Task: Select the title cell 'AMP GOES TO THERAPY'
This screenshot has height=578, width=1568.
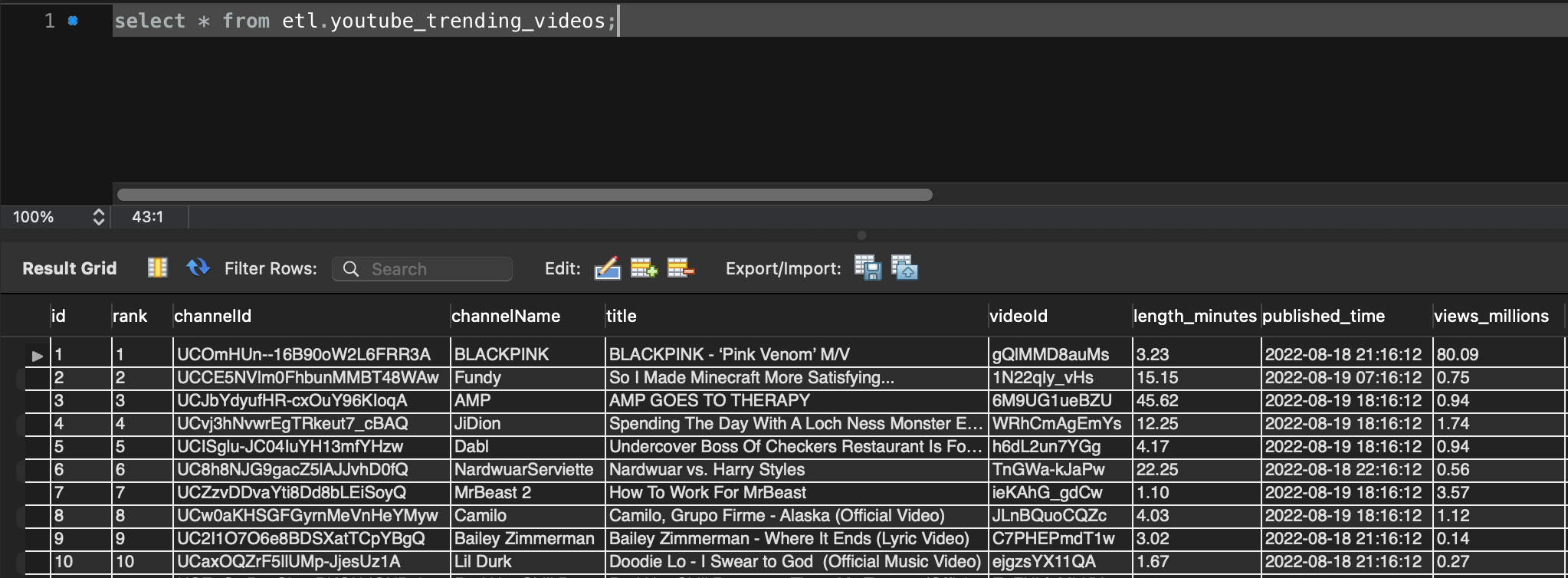Action: pos(796,400)
